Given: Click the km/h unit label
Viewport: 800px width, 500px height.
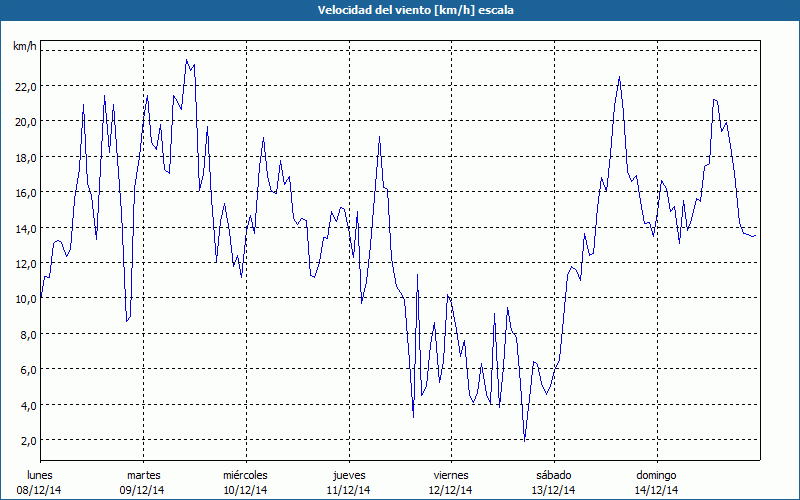Looking at the screenshot, I should point(25,46).
